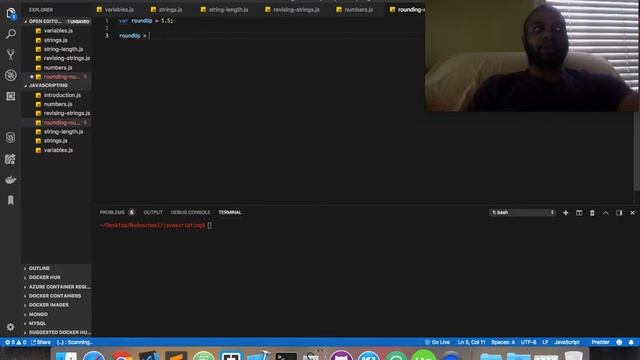Open the Debug Console panel tab

tap(190, 212)
